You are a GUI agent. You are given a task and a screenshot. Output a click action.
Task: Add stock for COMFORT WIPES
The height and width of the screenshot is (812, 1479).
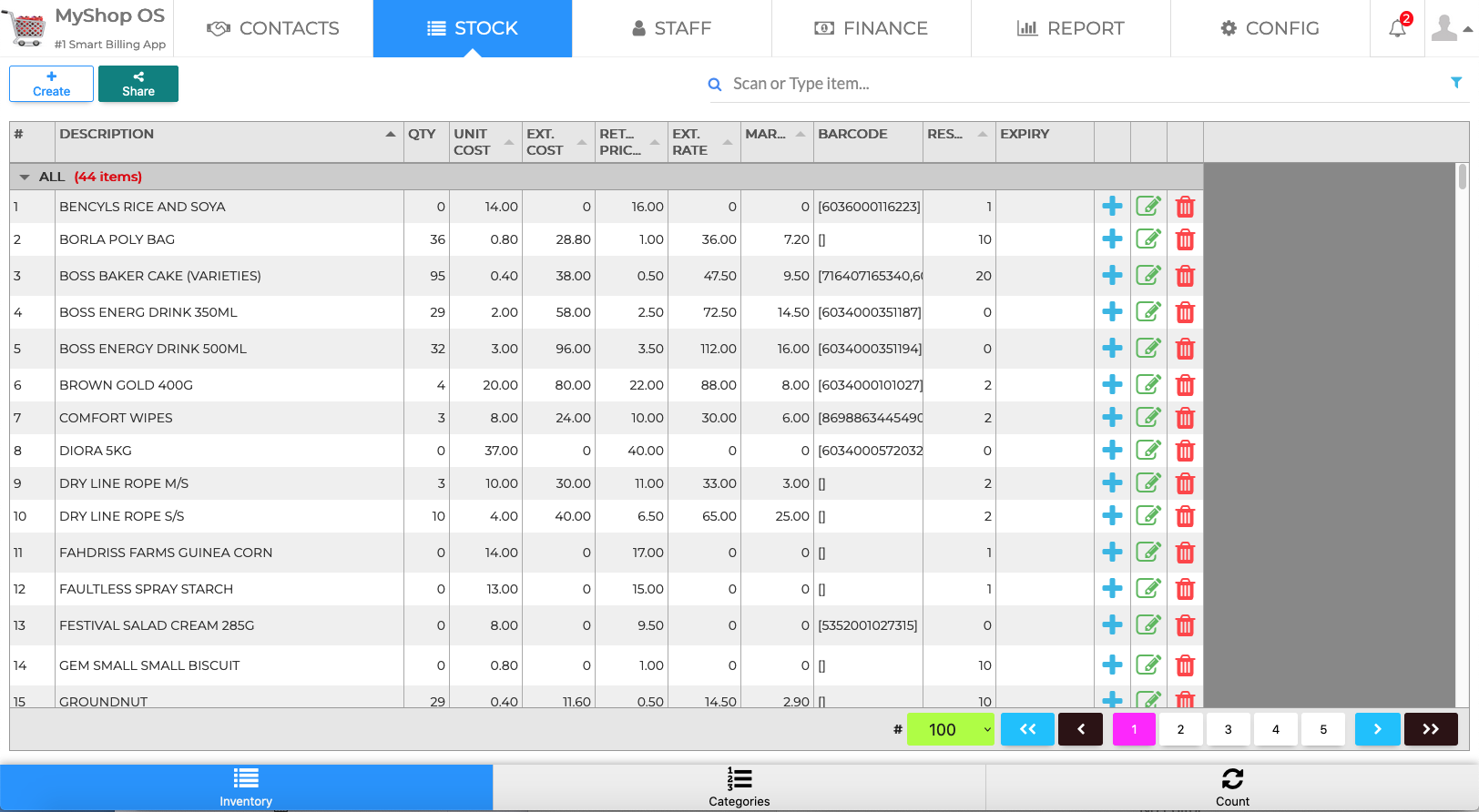(1112, 418)
